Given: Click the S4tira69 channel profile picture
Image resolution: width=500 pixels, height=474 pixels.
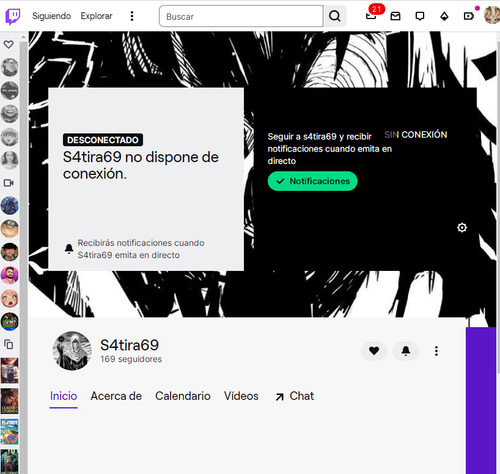Looking at the screenshot, I should click(x=72, y=351).
